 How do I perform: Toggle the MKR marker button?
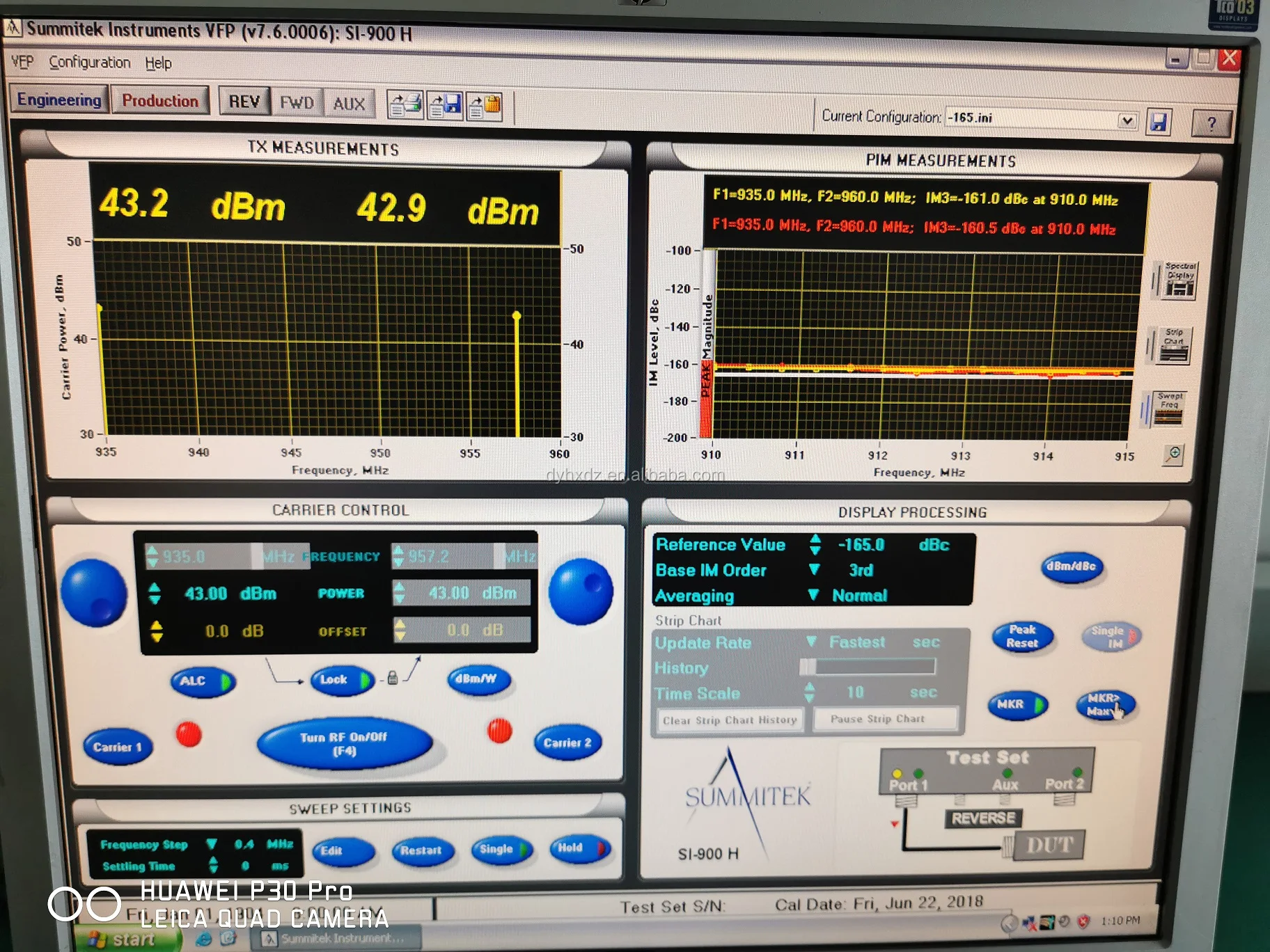pos(1017,704)
